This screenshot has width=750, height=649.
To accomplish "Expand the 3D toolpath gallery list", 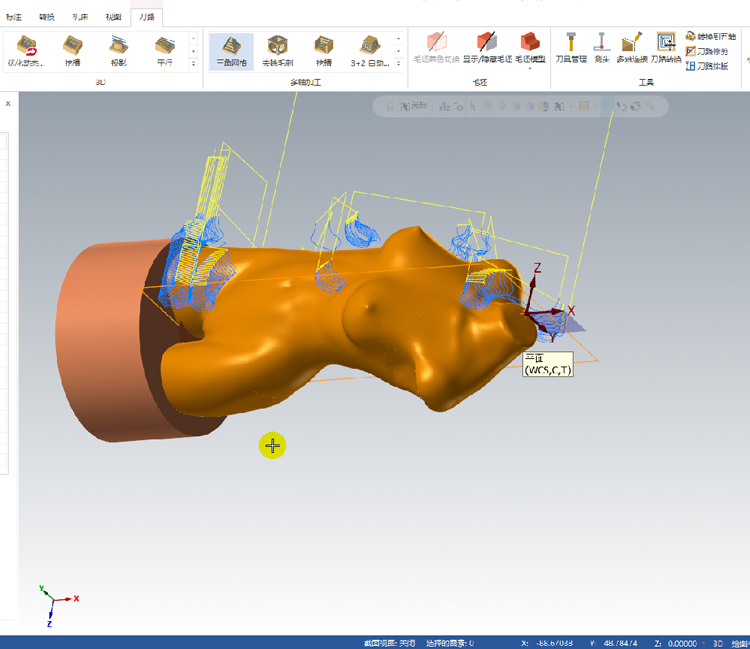I will pyautogui.click(x=193, y=64).
